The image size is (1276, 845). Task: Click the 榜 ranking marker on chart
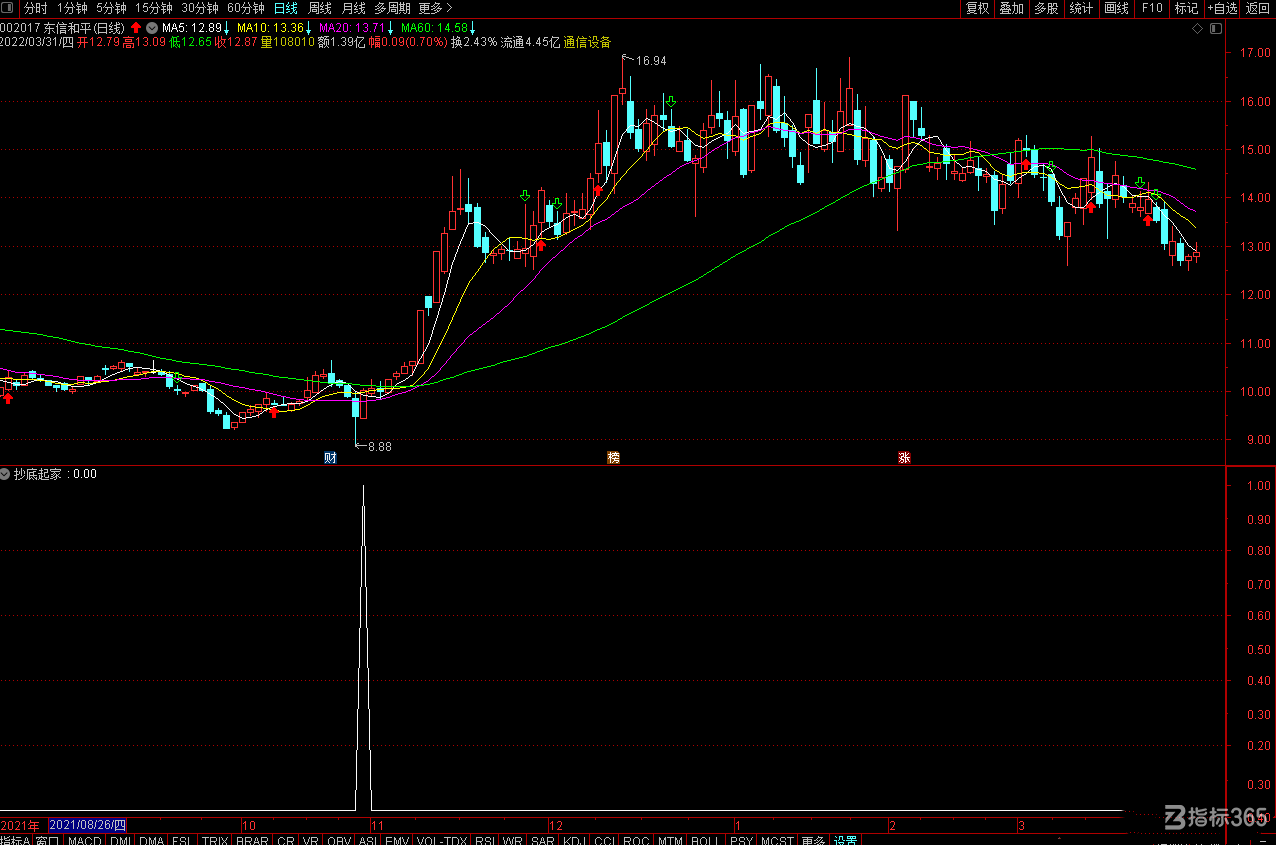pyautogui.click(x=614, y=458)
